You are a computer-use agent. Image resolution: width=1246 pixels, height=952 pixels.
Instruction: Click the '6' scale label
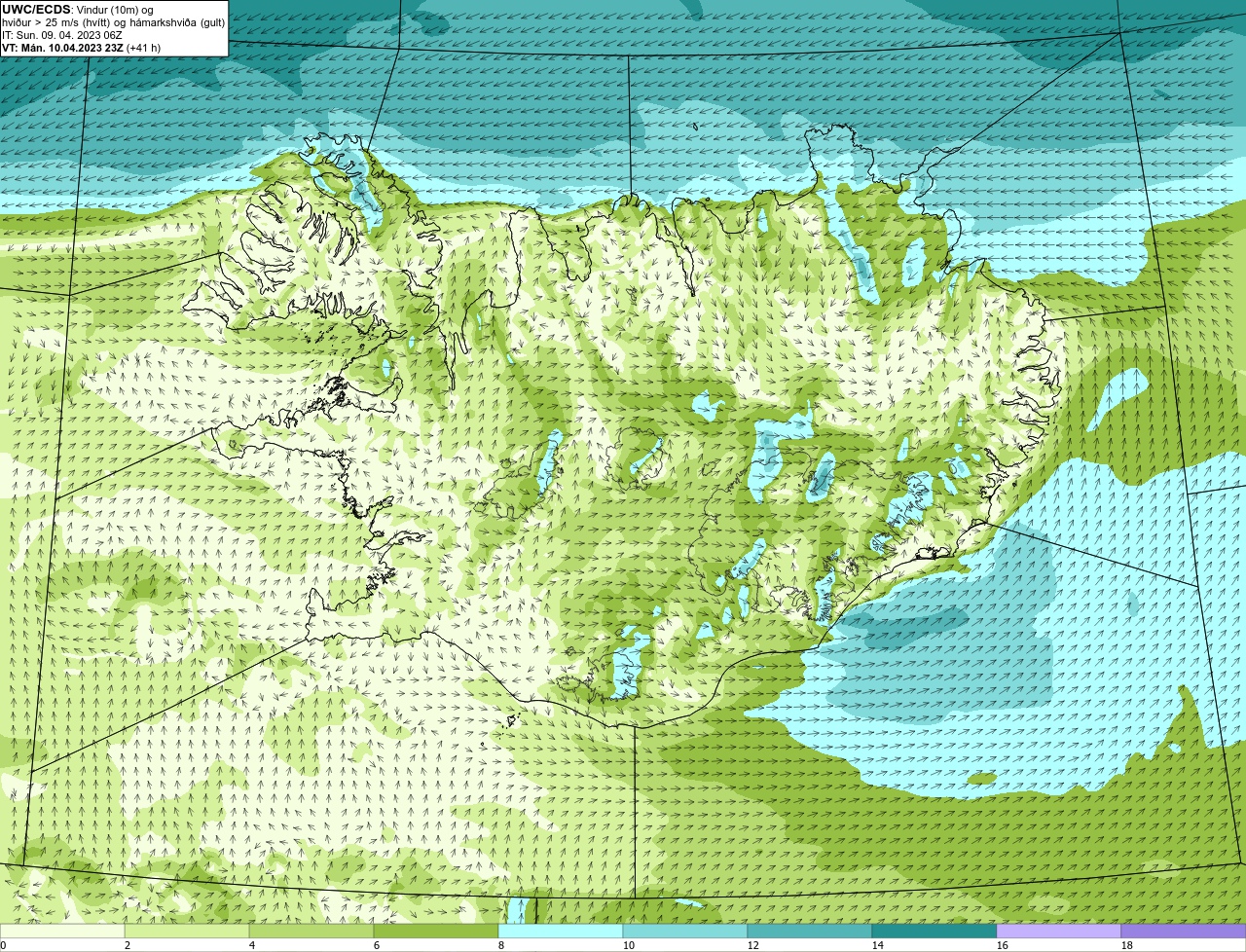point(377,945)
